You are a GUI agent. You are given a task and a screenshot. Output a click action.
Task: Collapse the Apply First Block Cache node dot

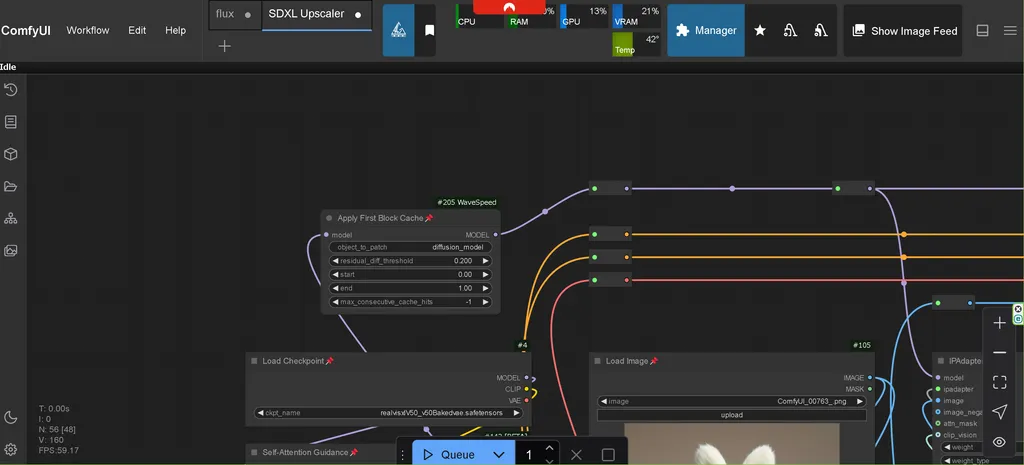click(x=328, y=218)
